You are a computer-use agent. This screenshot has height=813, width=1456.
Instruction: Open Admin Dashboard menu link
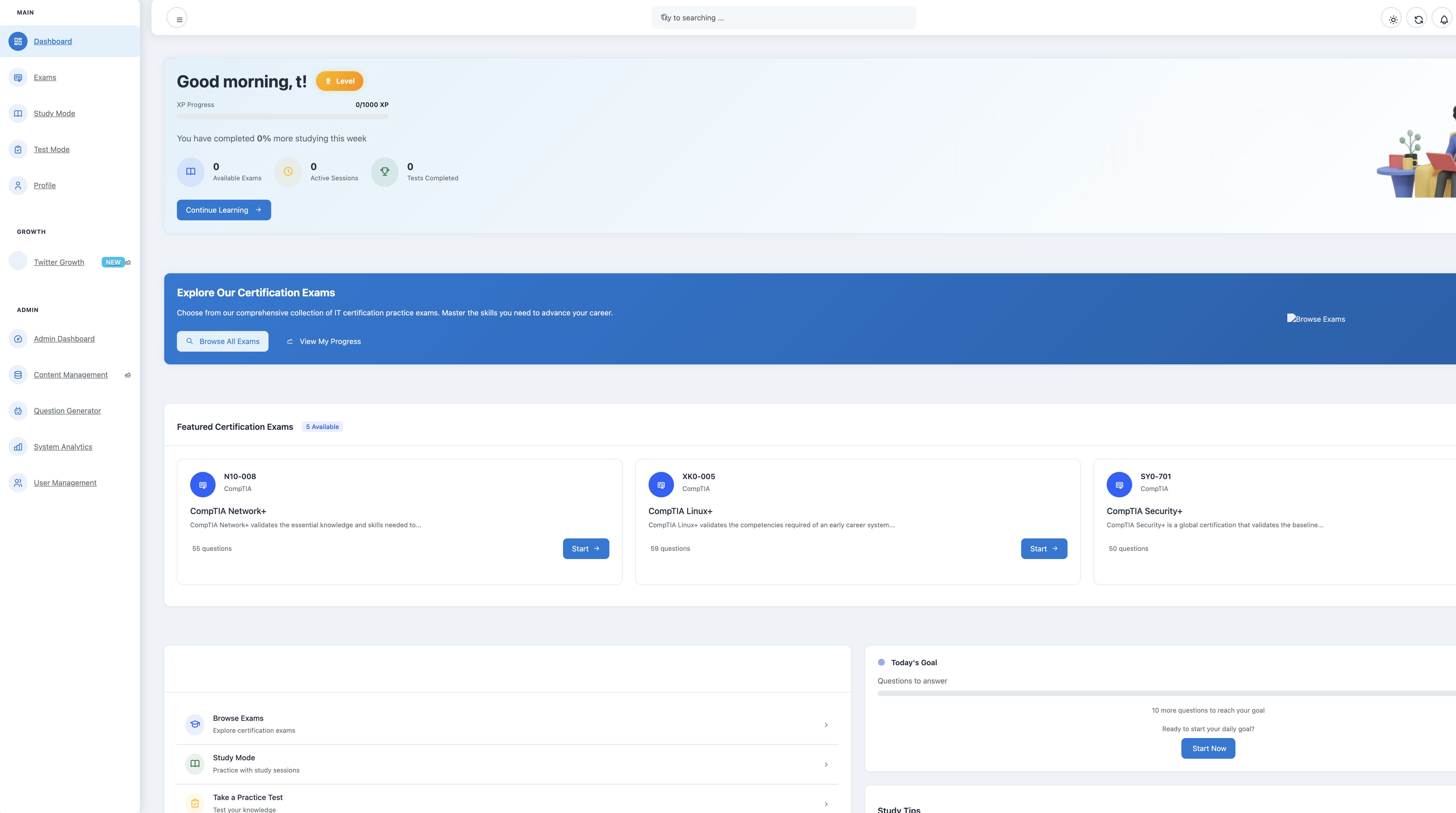pyautogui.click(x=64, y=339)
